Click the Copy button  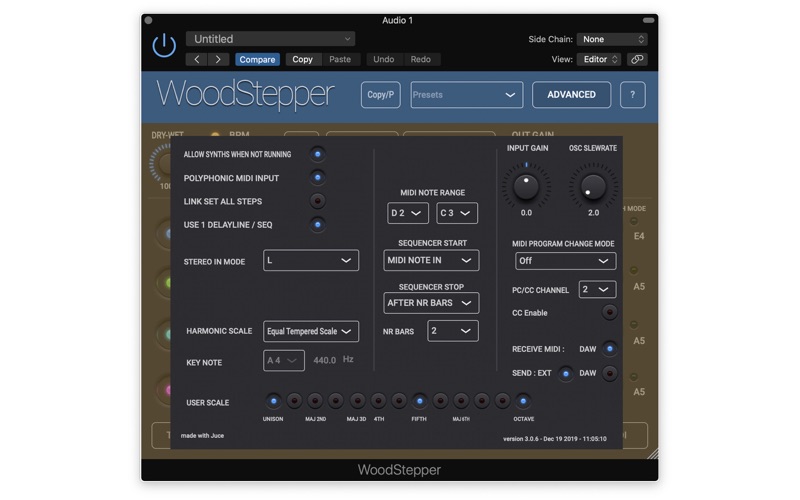pos(302,59)
